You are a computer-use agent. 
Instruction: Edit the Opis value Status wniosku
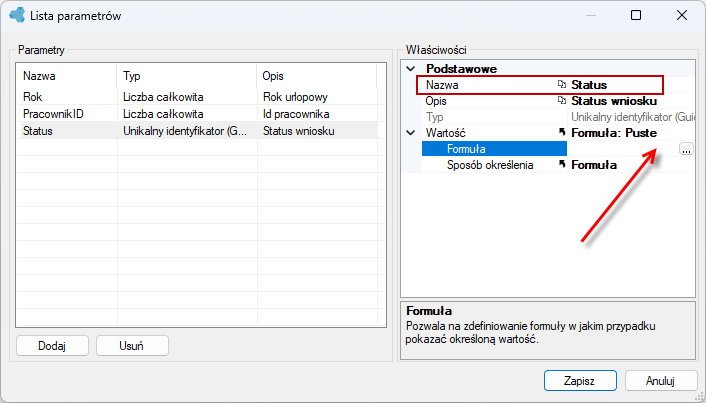[x=614, y=101]
